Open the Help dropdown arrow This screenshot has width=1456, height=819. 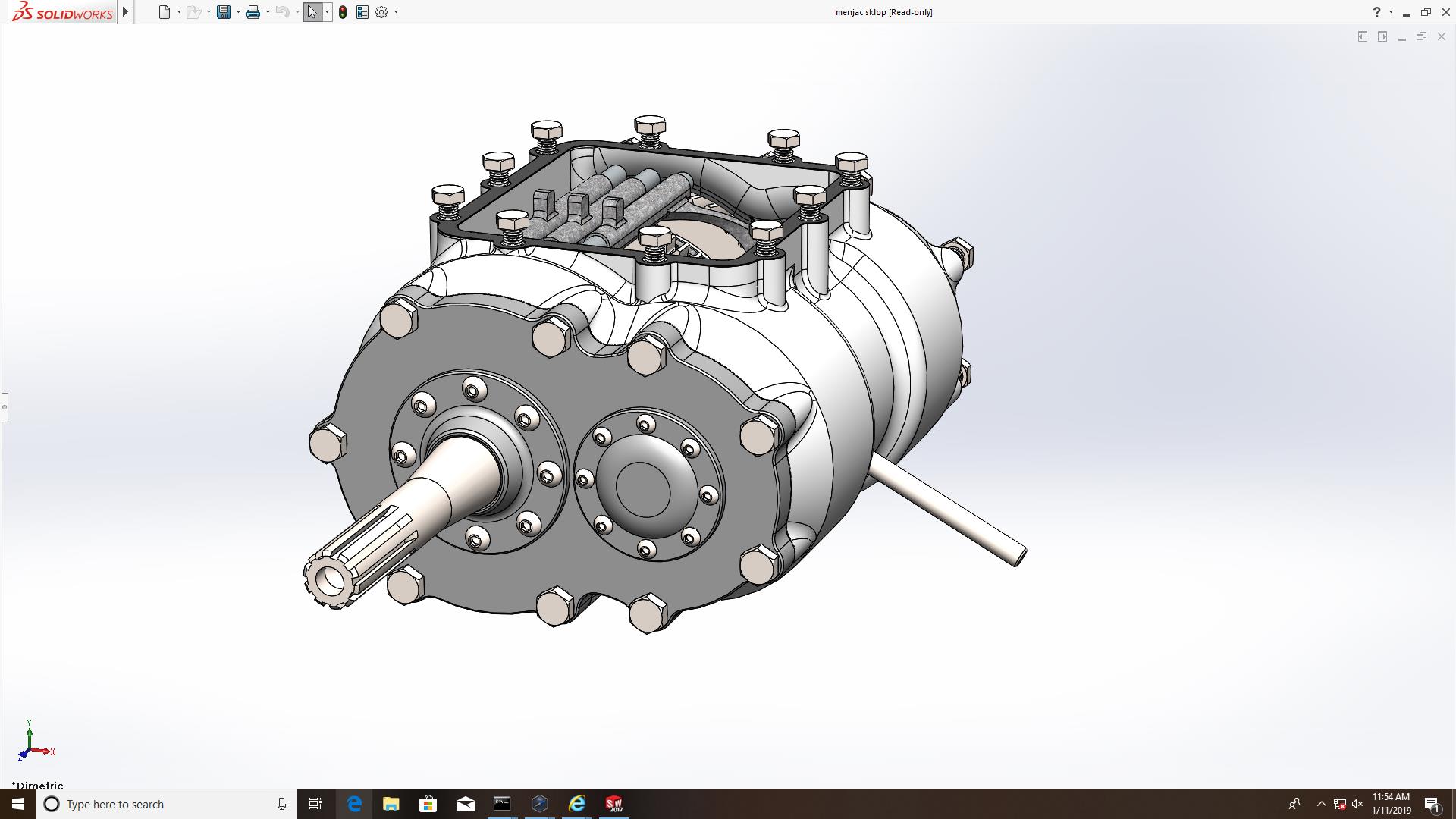(1391, 12)
